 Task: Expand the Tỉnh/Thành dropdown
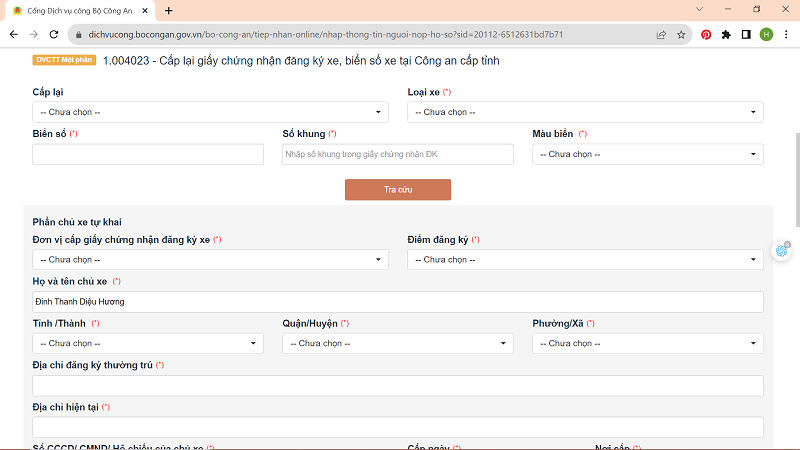(148, 343)
